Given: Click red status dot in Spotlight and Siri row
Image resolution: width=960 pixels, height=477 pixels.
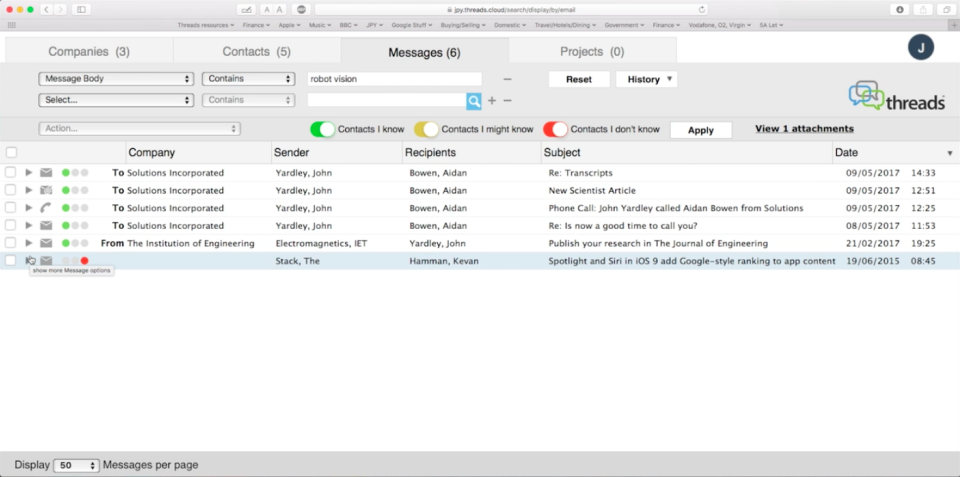Looking at the screenshot, I should tap(84, 261).
